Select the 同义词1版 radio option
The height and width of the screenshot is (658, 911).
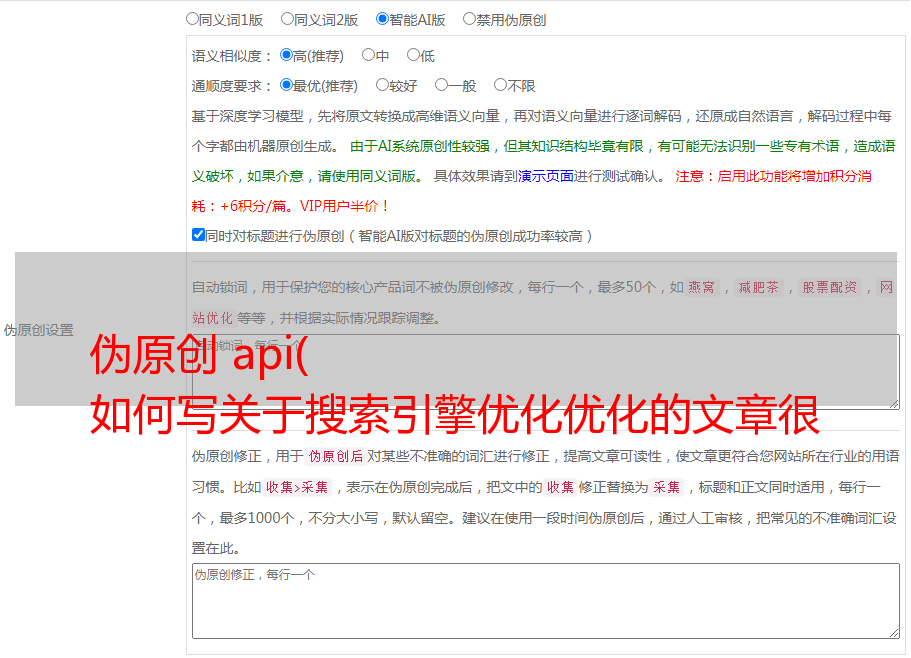[x=193, y=19]
